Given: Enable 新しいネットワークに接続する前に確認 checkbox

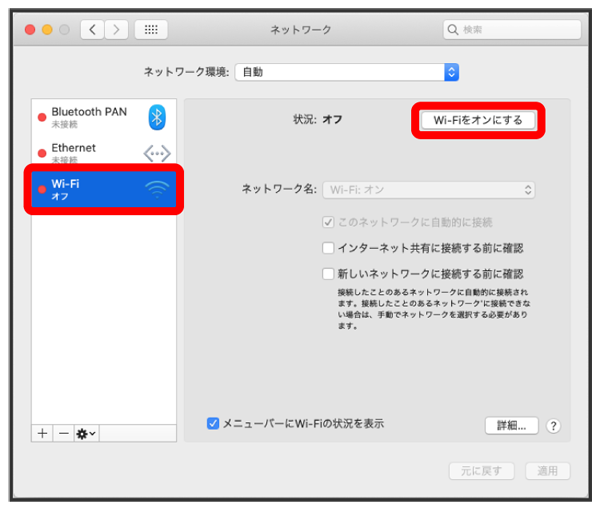Looking at the screenshot, I should click(328, 273).
